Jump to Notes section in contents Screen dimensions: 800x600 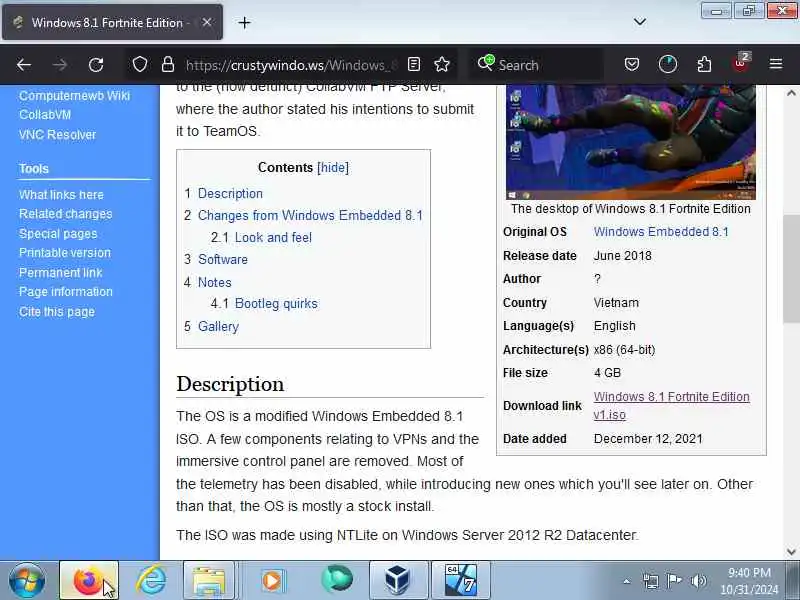(215, 282)
